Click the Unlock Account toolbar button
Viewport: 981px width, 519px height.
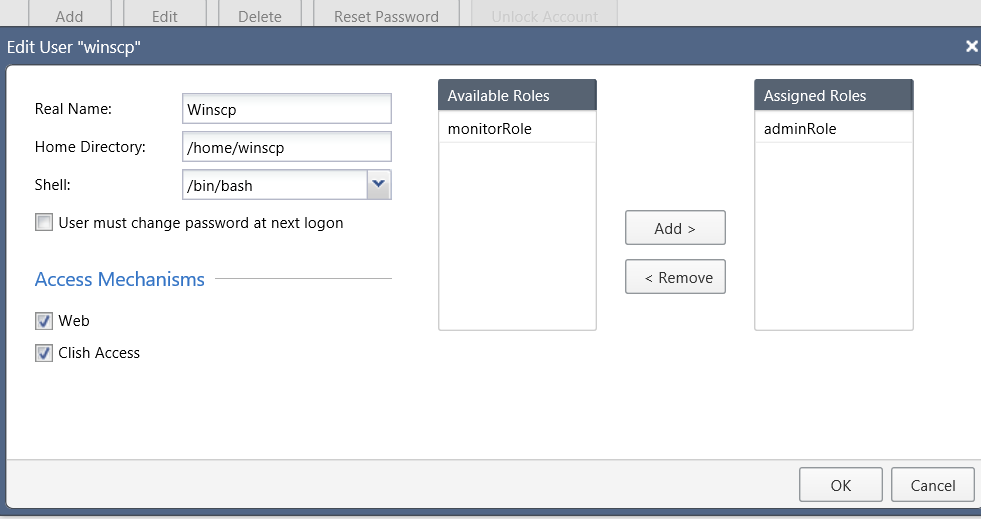pyautogui.click(x=544, y=15)
